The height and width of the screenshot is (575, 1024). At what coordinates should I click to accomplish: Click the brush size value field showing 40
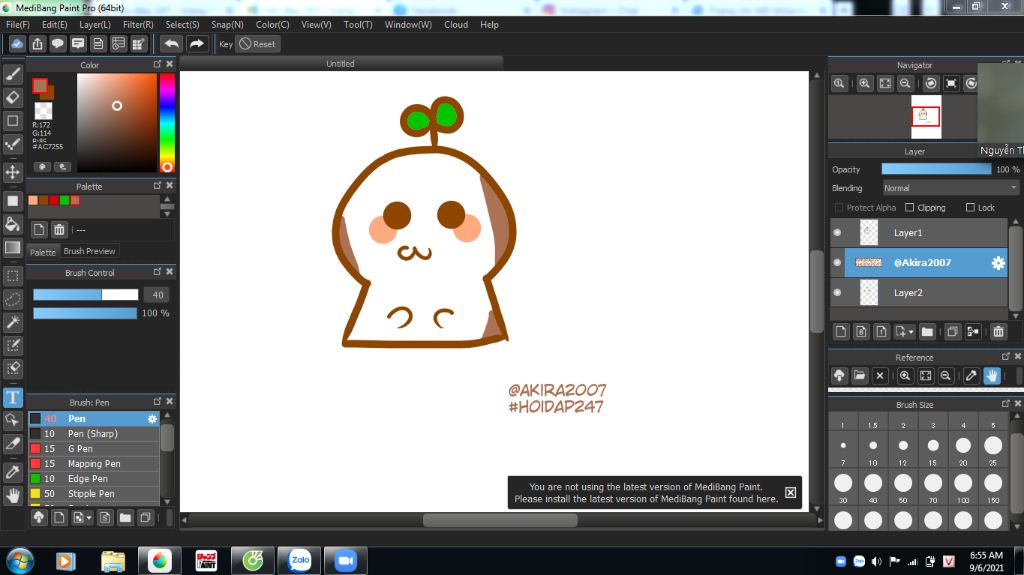click(157, 295)
